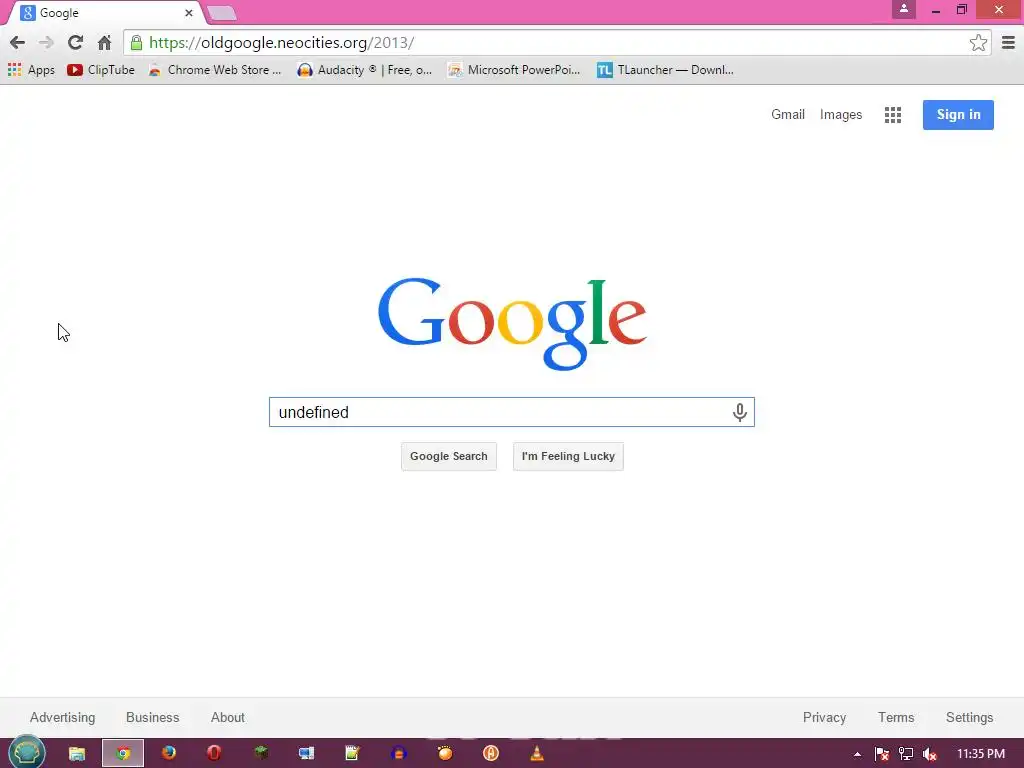Open the Google apps grid

pyautogui.click(x=893, y=115)
